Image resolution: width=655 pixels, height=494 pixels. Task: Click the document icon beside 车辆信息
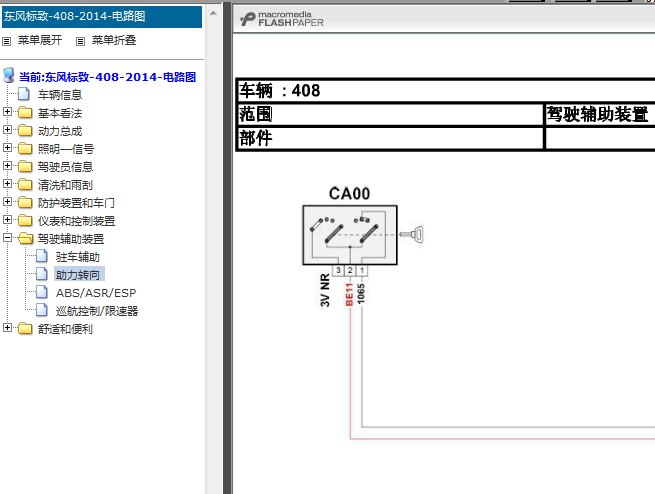pos(24,94)
